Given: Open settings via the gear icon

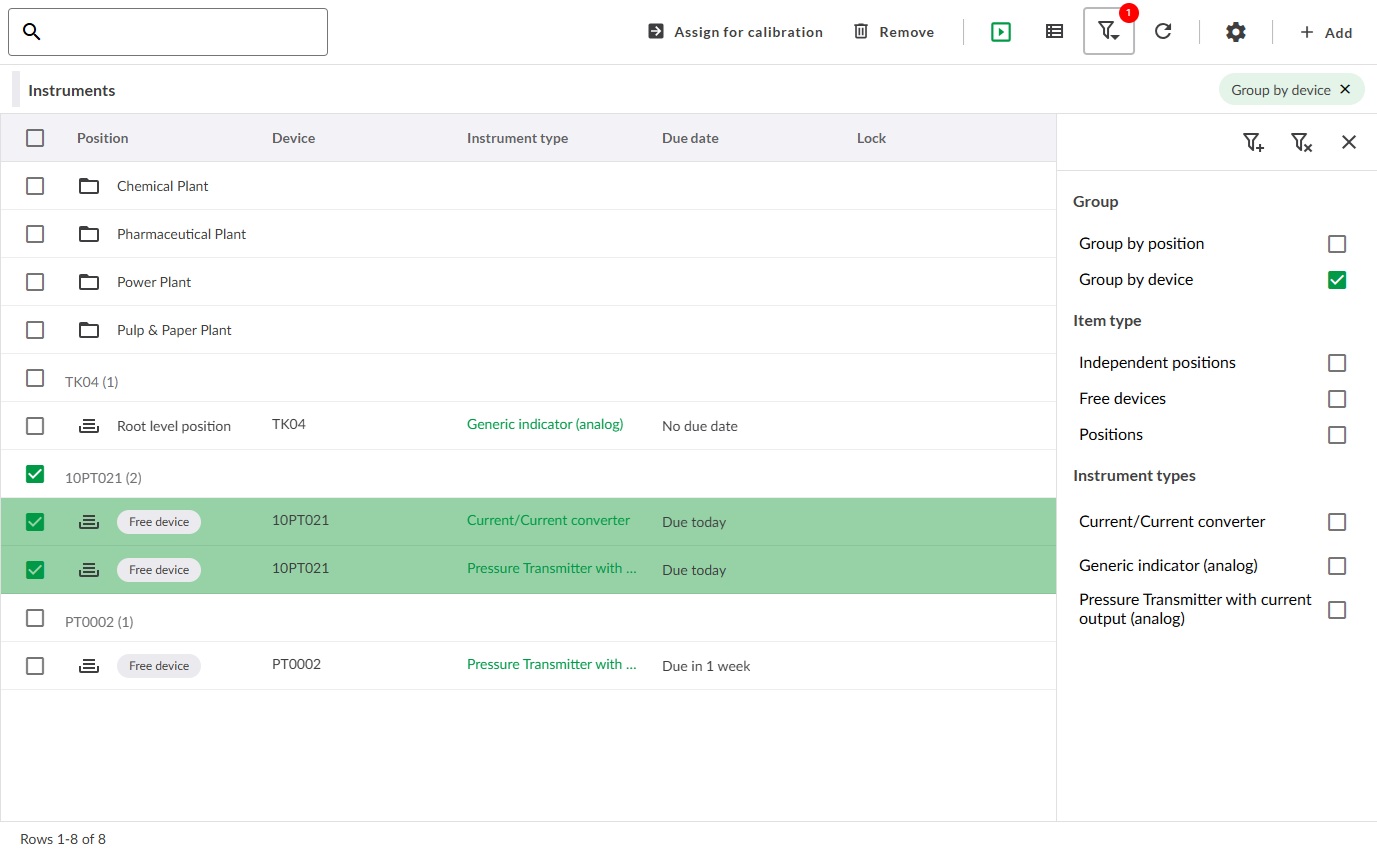Looking at the screenshot, I should point(1236,32).
